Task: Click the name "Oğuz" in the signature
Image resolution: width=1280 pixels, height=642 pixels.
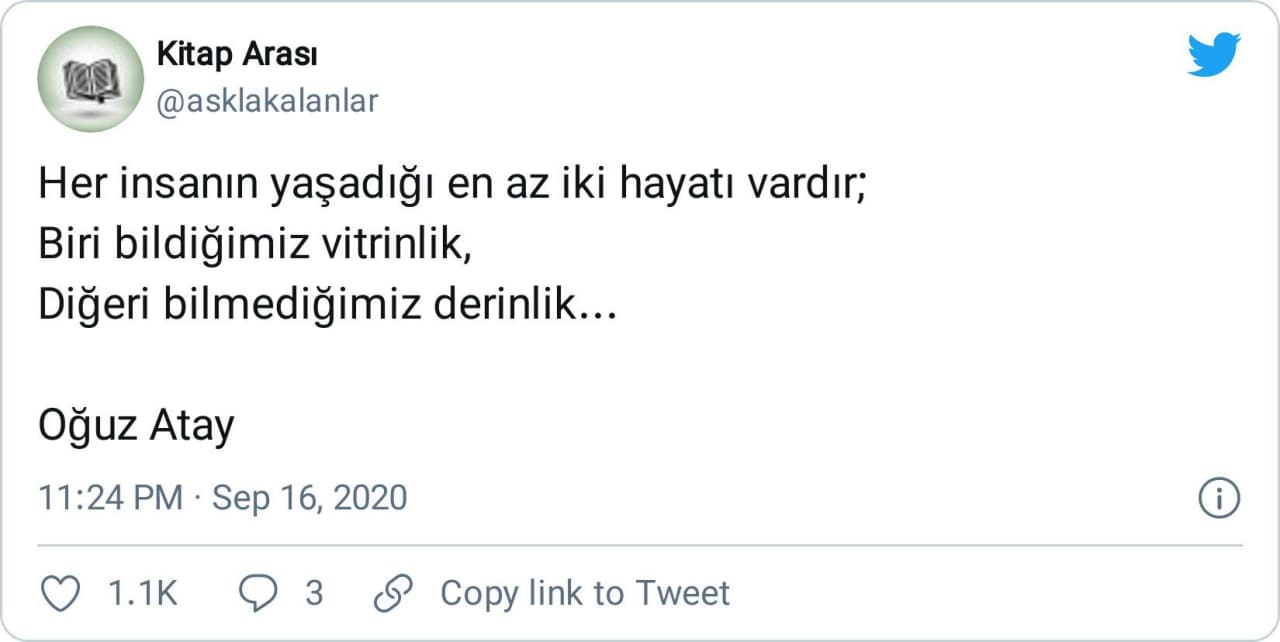Action: tap(87, 427)
